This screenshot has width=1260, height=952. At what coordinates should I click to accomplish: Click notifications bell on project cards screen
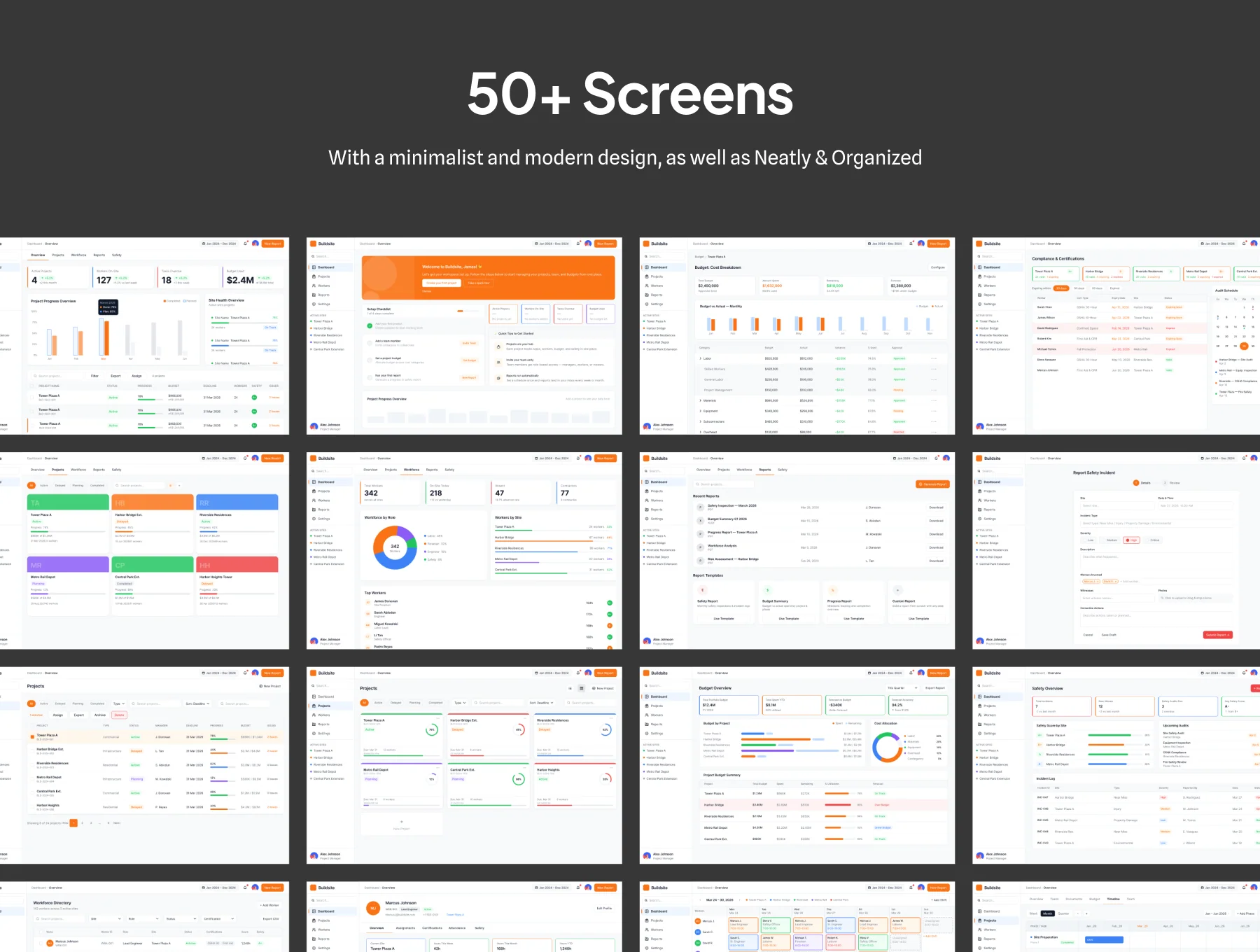tap(245, 458)
